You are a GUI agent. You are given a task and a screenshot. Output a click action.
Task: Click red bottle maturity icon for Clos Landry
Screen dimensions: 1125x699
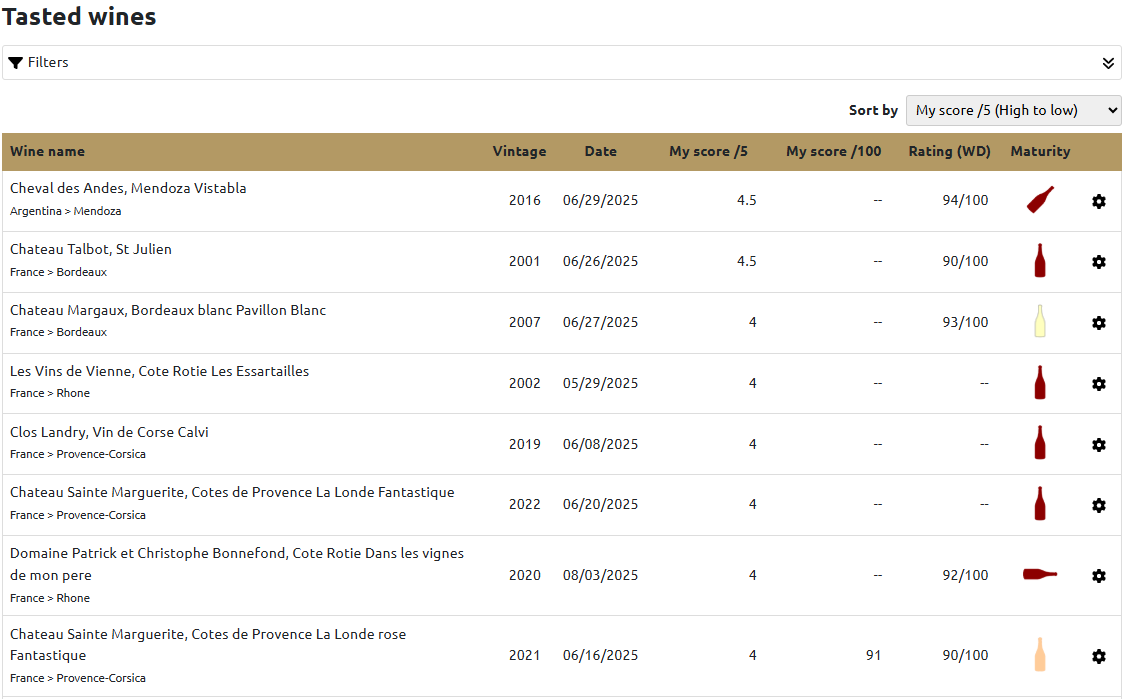point(1040,442)
